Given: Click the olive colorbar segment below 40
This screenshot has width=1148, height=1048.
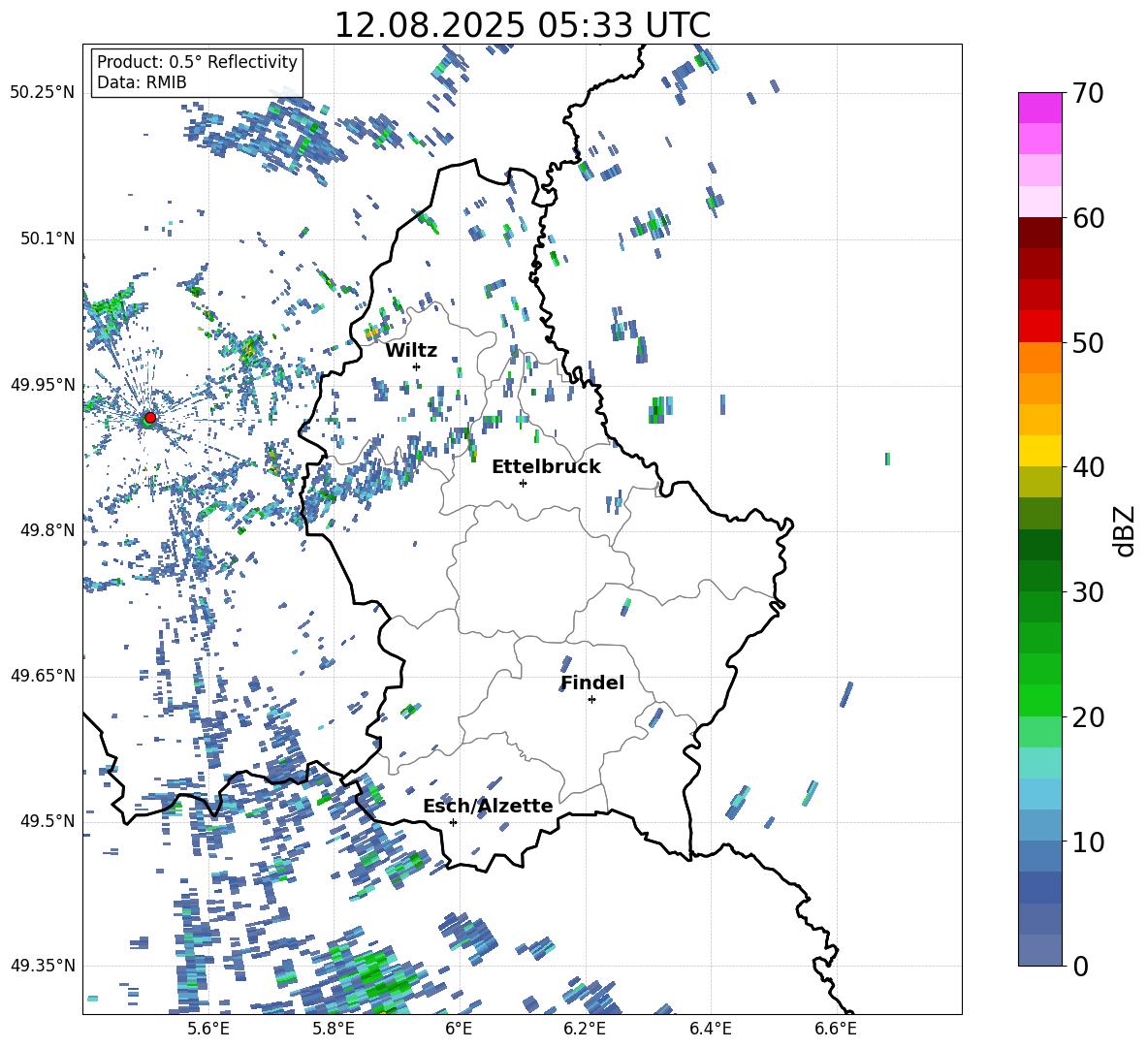Looking at the screenshot, I should 1039,482.
